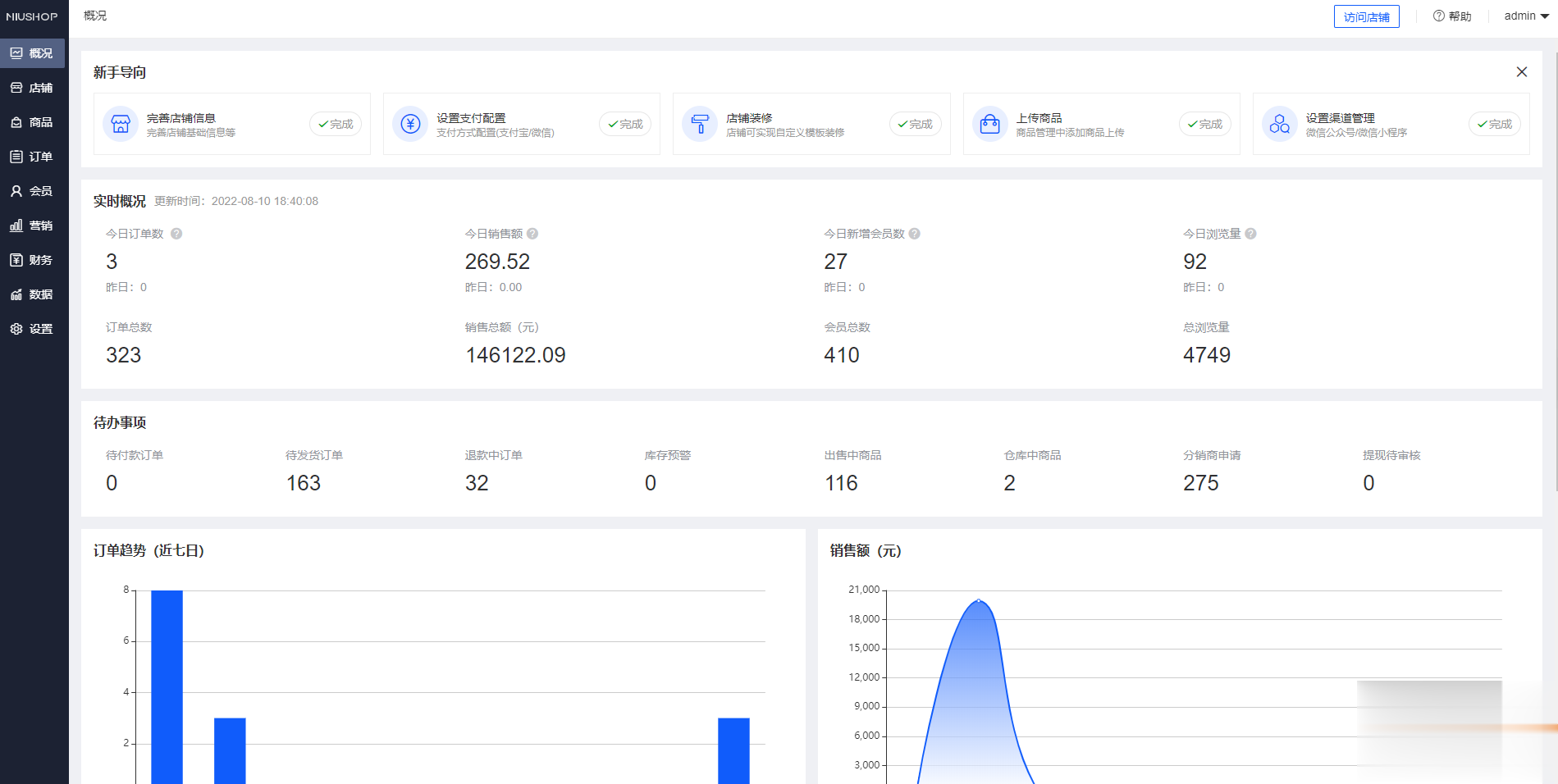Click 完成 badge on 上传商品 card
The image size is (1558, 784).
point(1204,124)
